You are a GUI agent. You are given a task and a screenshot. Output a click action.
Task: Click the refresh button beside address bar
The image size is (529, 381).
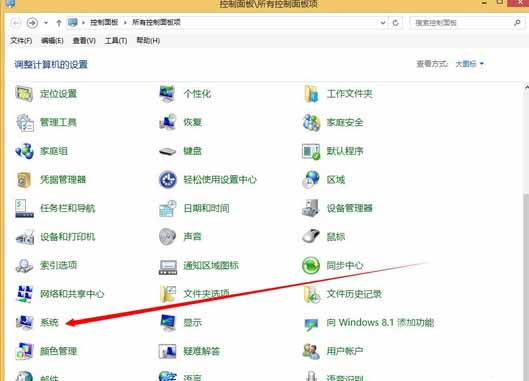click(395, 23)
